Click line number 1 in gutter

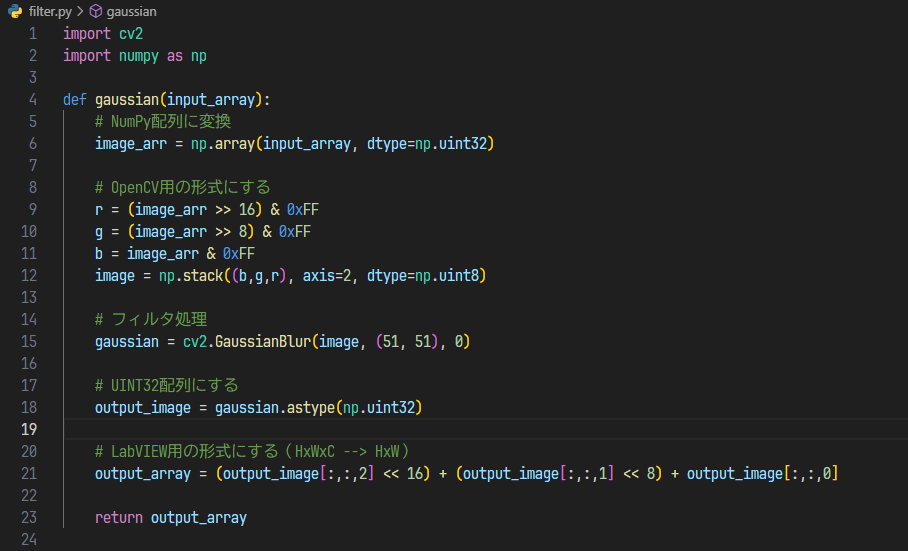click(33, 34)
